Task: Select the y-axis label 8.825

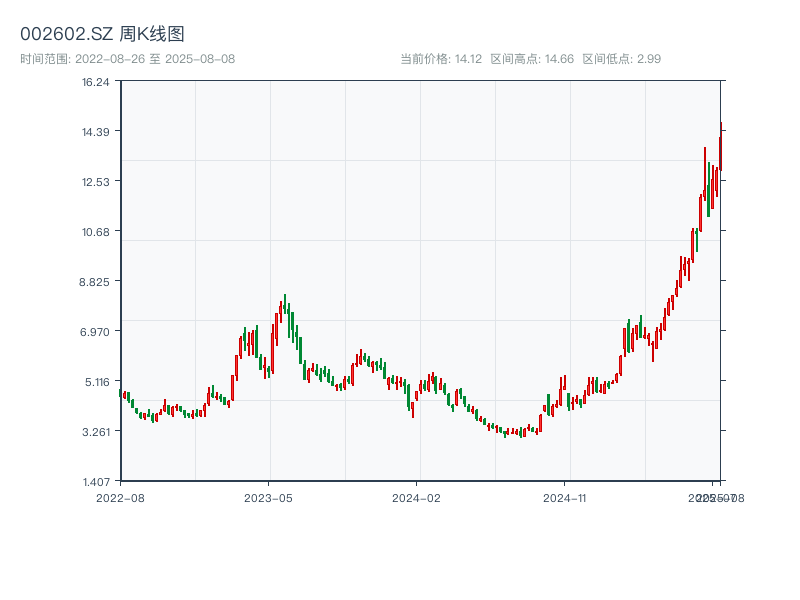Action: pos(94,282)
